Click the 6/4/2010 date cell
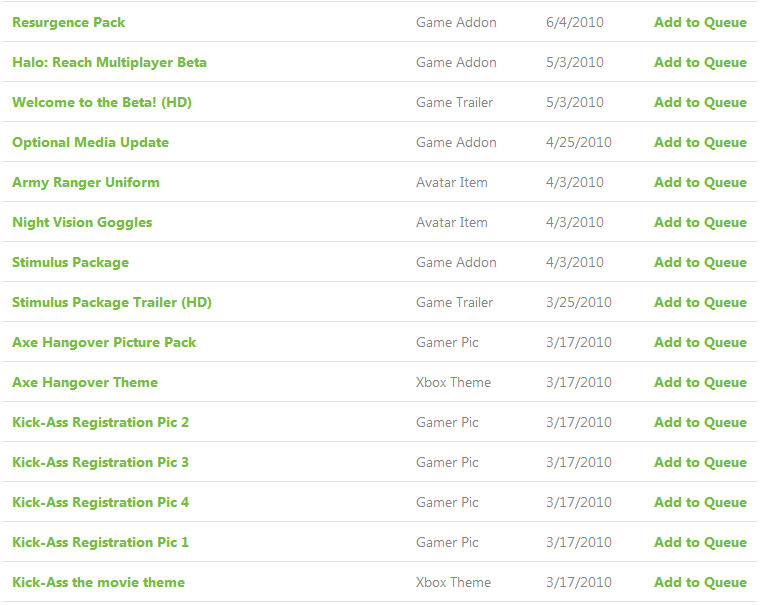The width and height of the screenshot is (769, 605). tap(575, 23)
